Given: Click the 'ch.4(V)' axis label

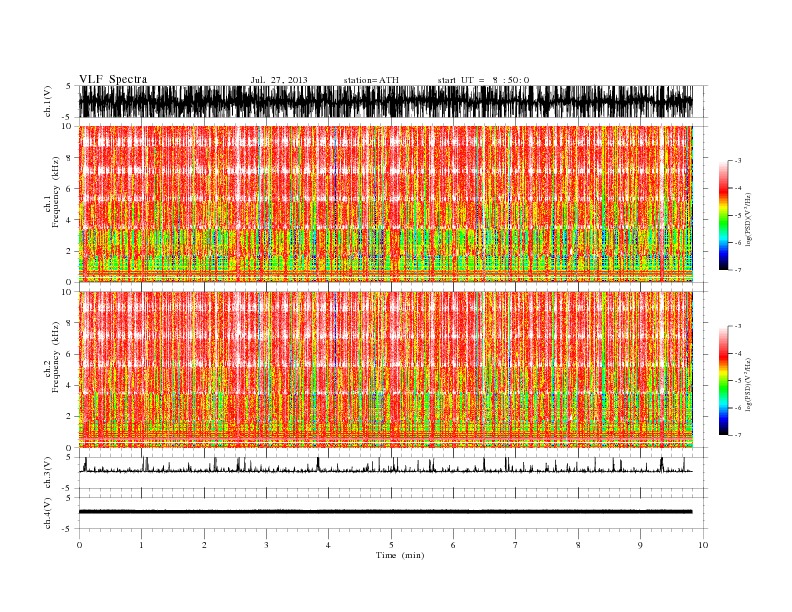Looking at the screenshot, I should click(x=47, y=513).
